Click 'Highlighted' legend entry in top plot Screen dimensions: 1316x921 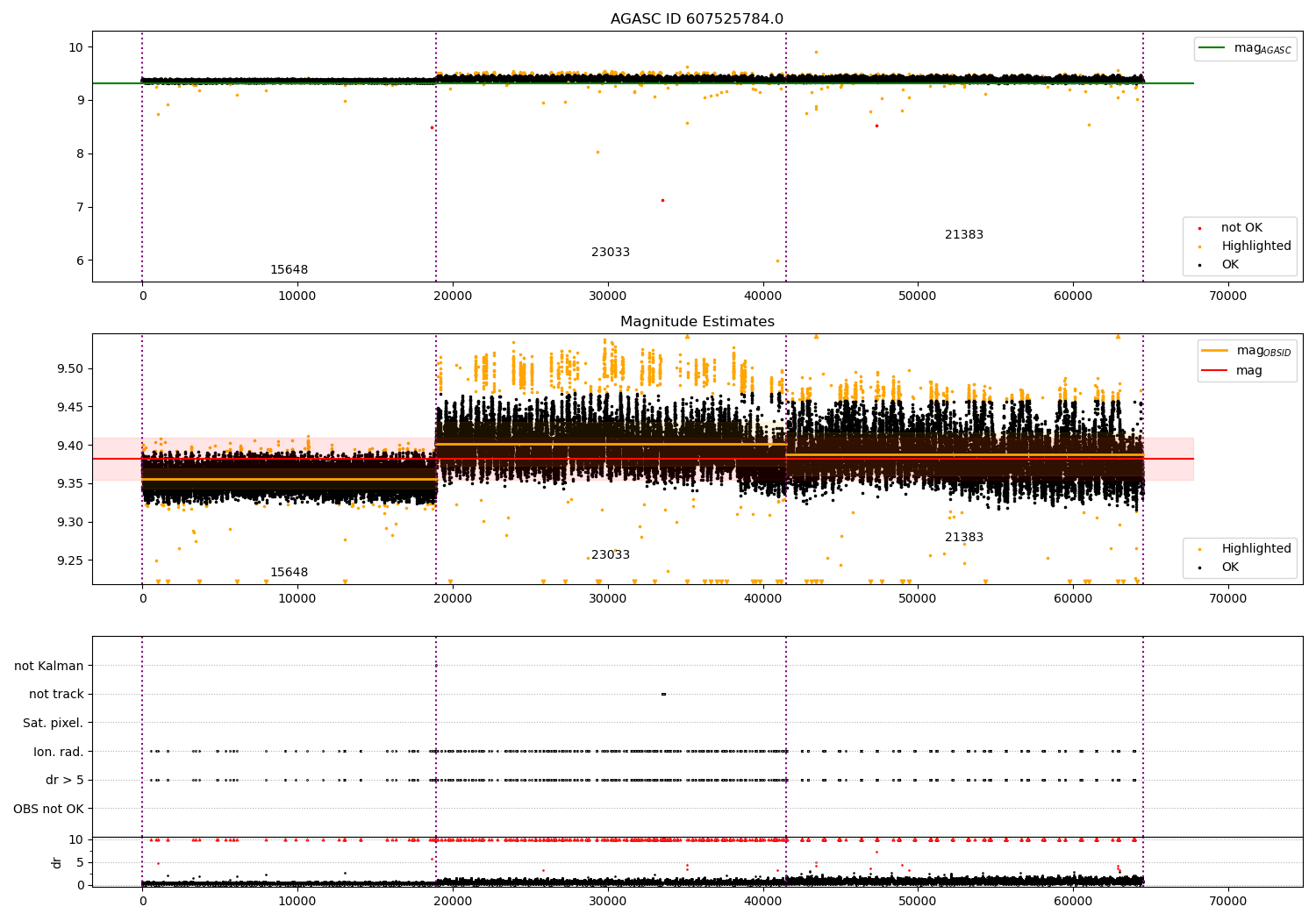(x=1246, y=246)
